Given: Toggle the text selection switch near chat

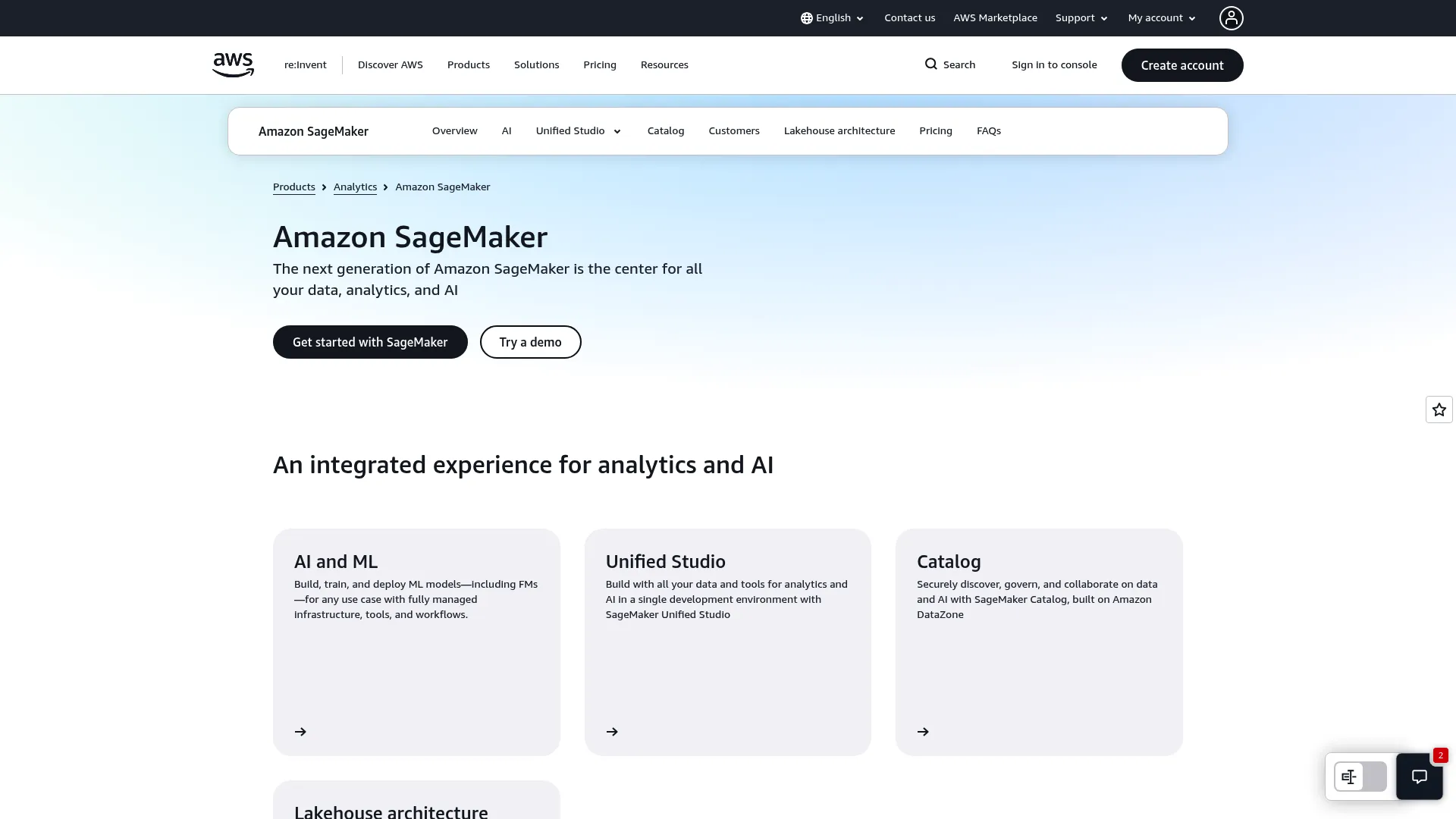Looking at the screenshot, I should [1360, 777].
